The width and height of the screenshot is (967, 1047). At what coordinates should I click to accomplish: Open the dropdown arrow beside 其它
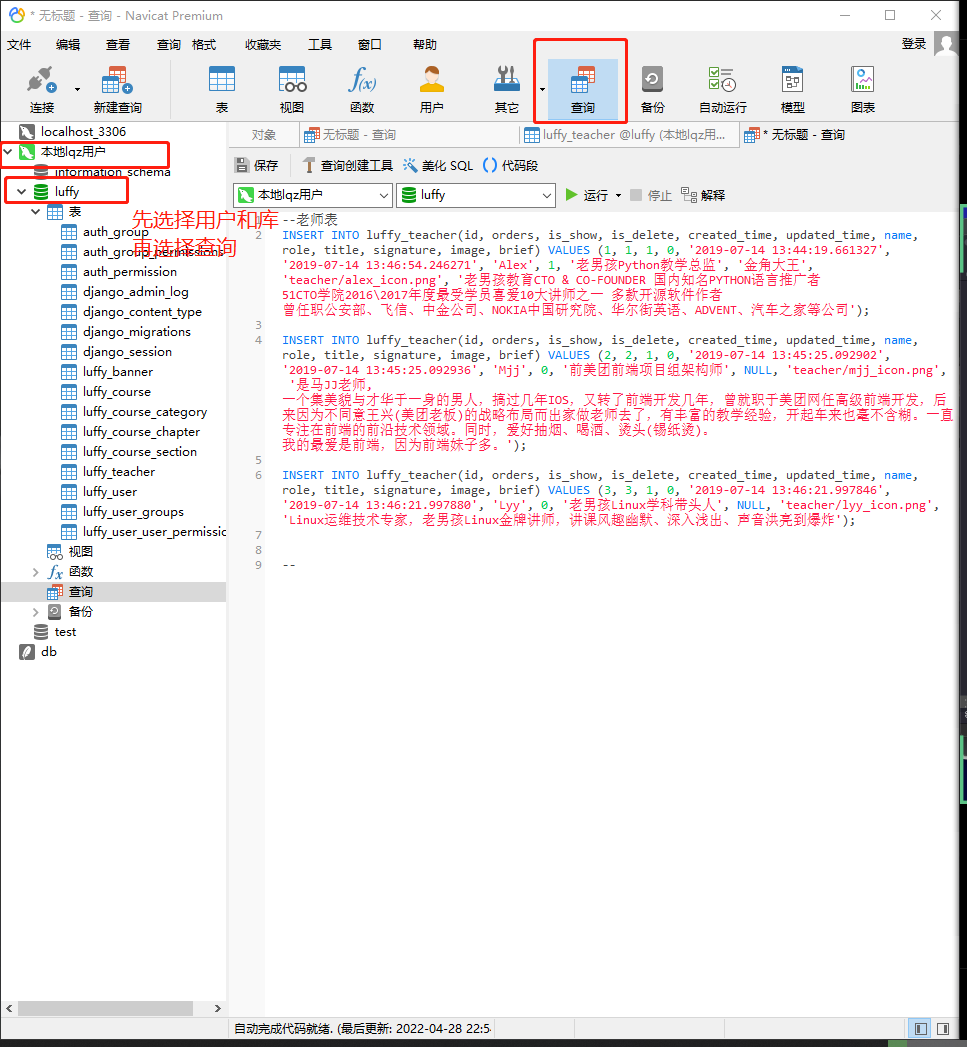point(542,89)
